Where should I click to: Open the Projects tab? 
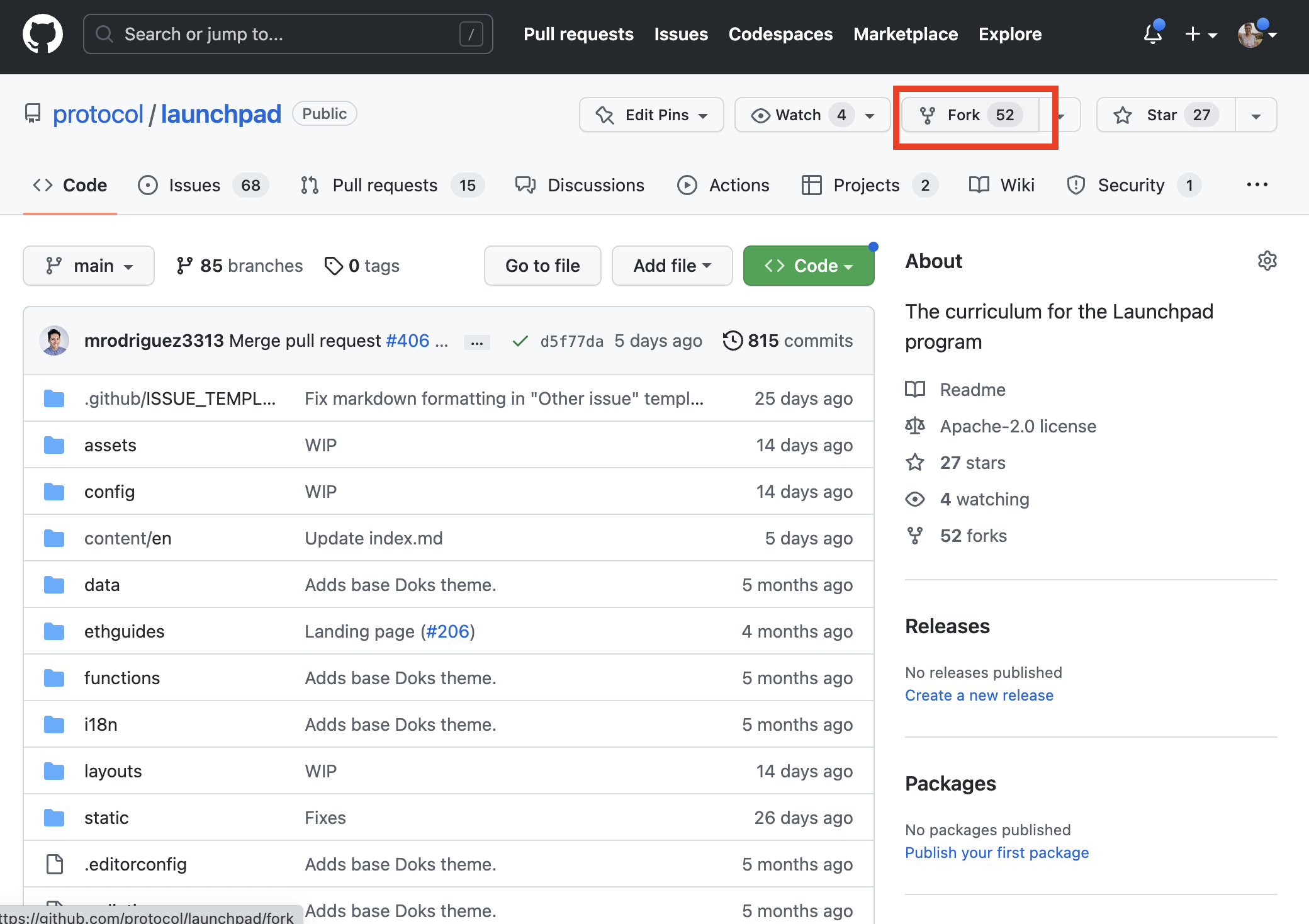pos(870,185)
